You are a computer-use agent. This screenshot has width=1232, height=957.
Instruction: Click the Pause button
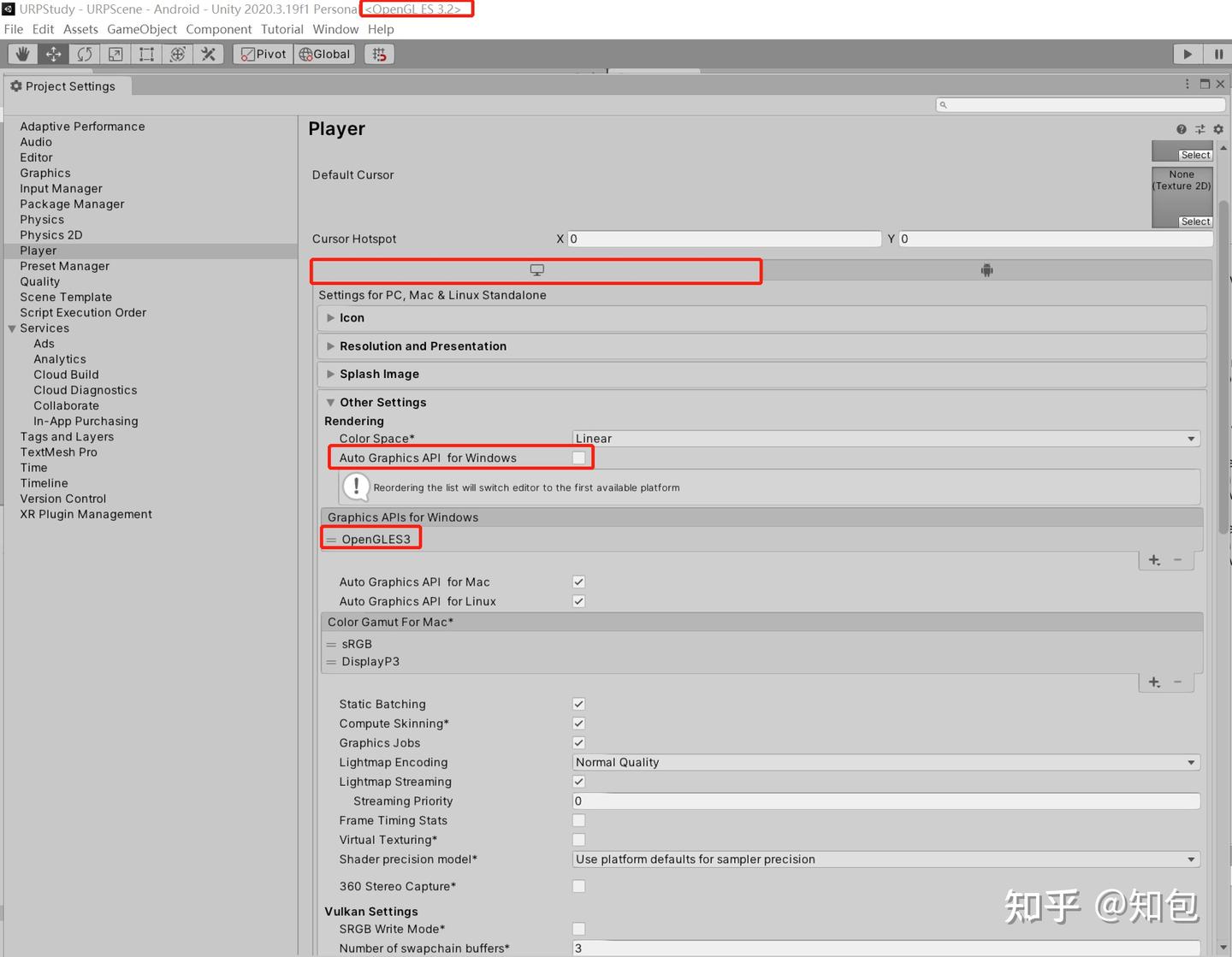(1217, 54)
